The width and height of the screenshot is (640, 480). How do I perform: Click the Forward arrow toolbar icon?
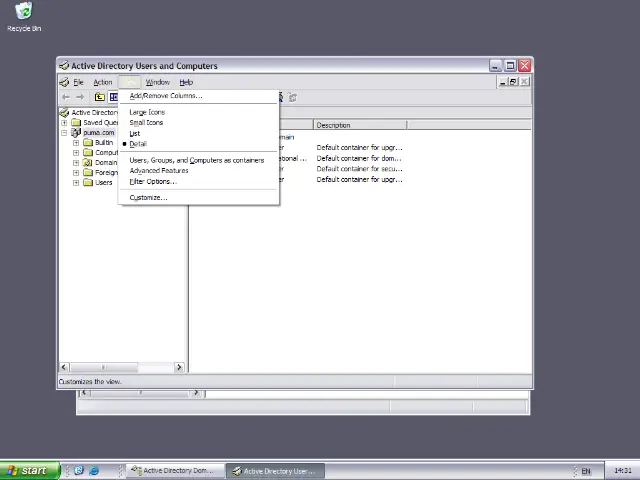pos(80,97)
